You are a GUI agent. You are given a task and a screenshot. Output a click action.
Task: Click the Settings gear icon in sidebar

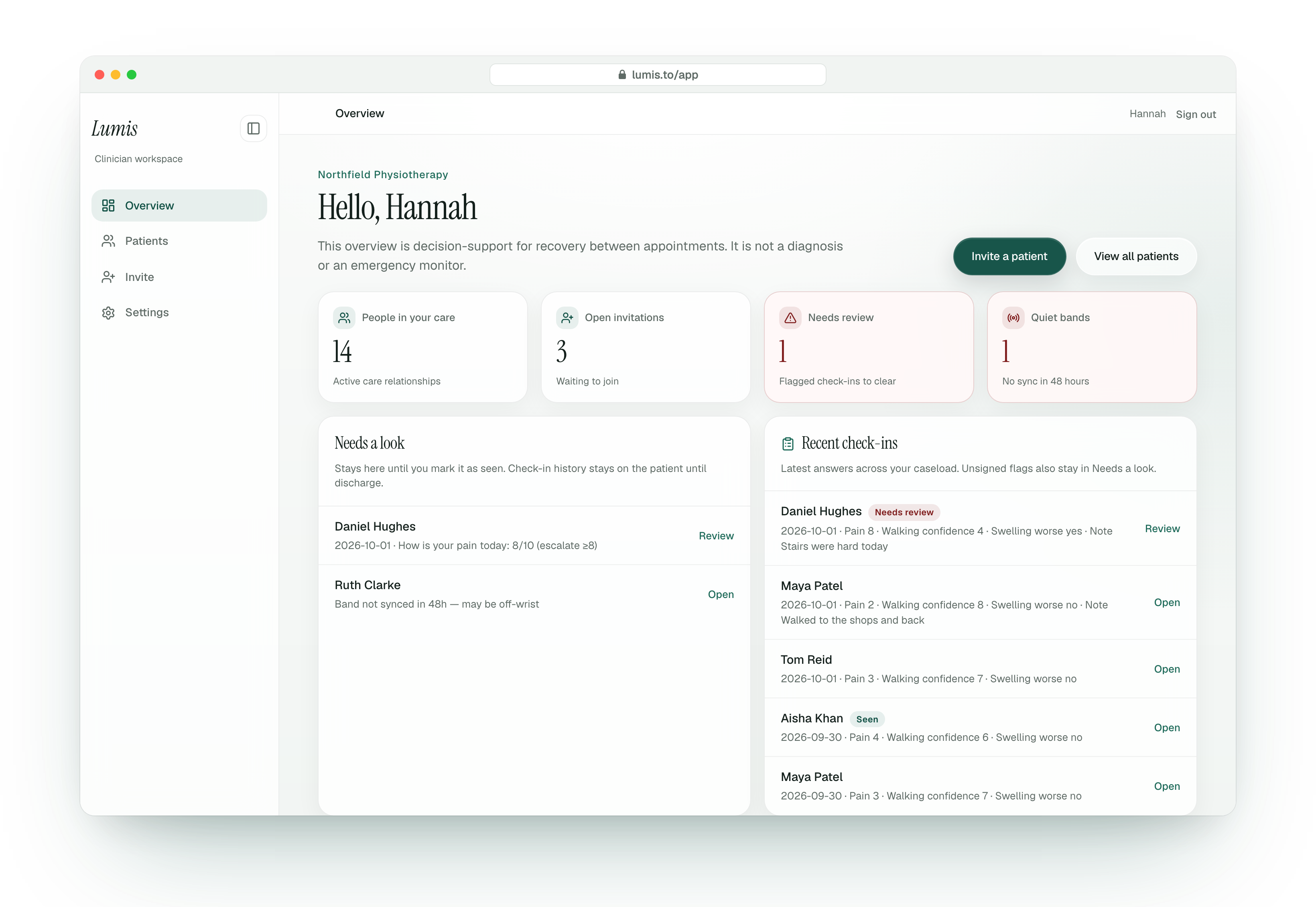click(108, 313)
